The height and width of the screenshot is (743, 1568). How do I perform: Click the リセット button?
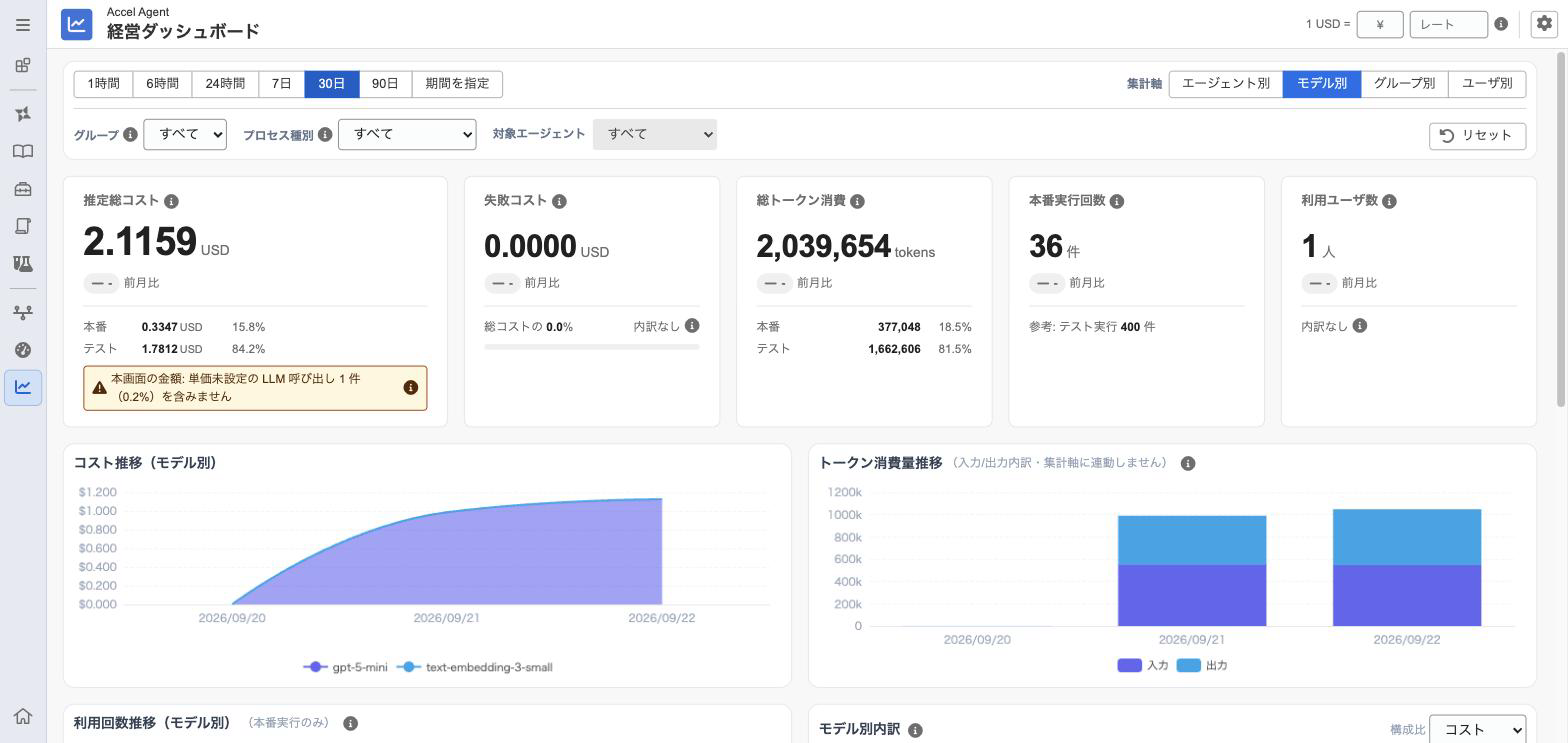click(x=1477, y=136)
